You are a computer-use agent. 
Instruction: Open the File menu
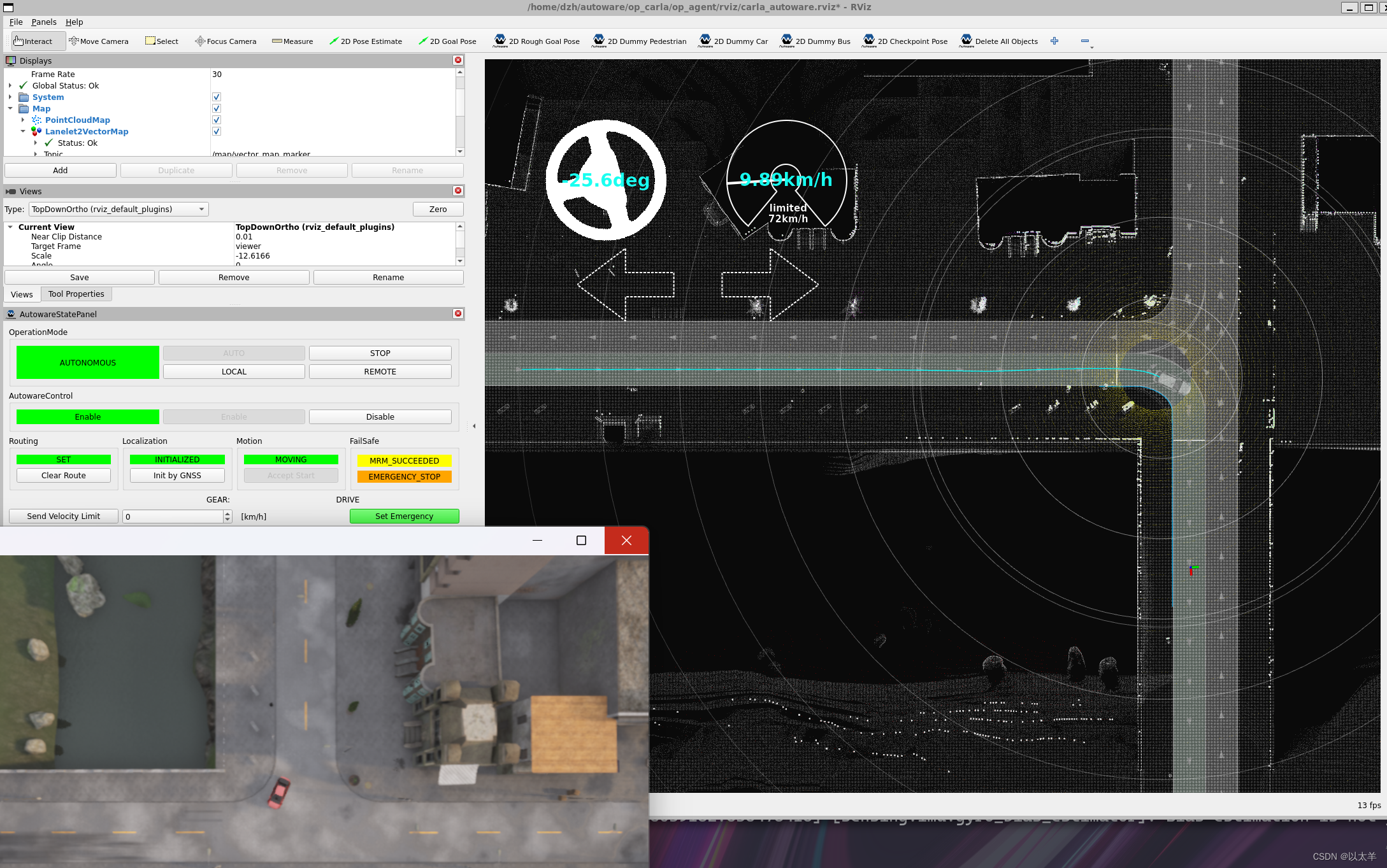pyautogui.click(x=16, y=22)
